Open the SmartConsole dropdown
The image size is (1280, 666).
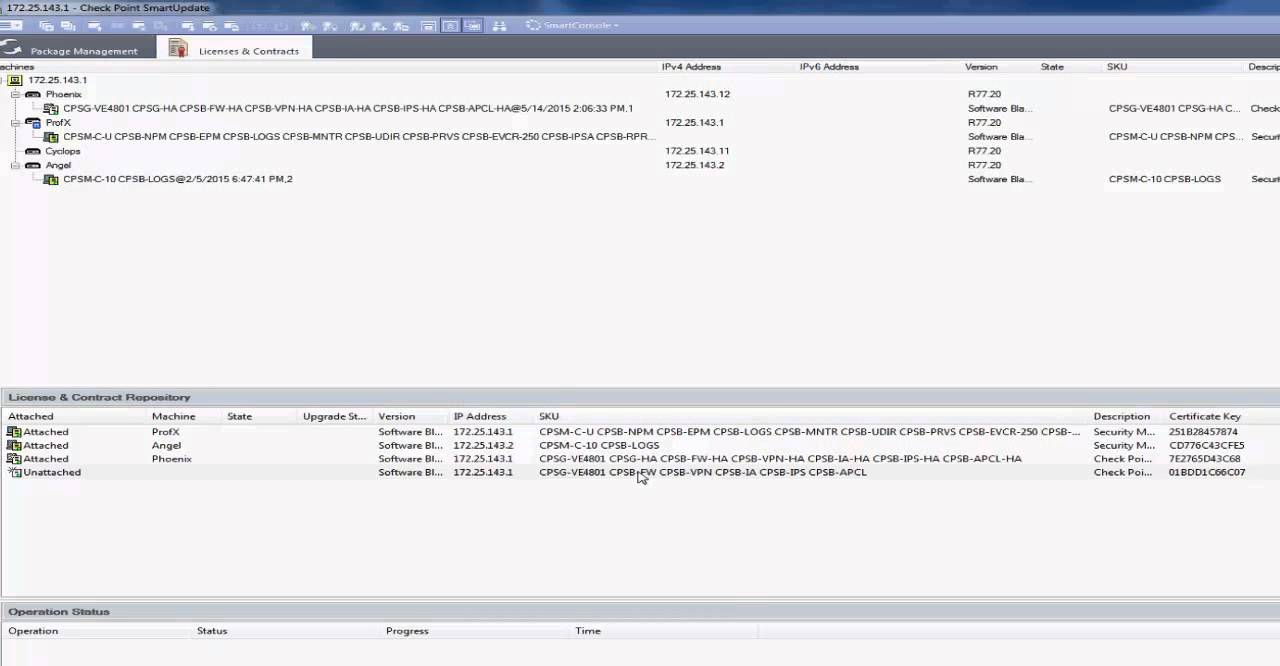pyautogui.click(x=573, y=25)
